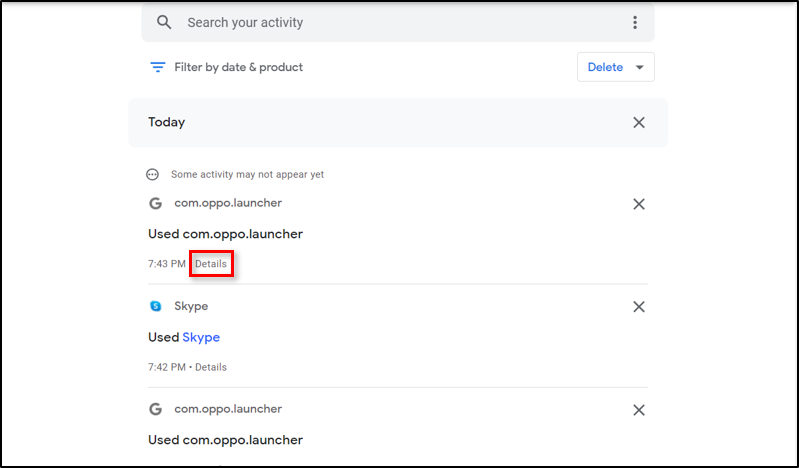Screen dimensions: 799x468
Task: Click the Skype entry title text
Action: (191, 306)
